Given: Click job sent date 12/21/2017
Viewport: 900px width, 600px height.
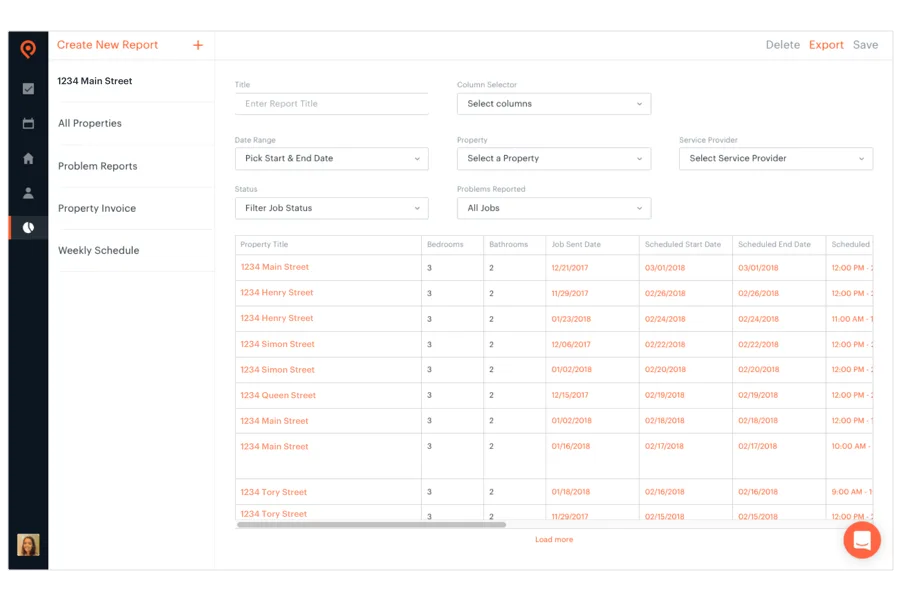Looking at the screenshot, I should point(569,268).
